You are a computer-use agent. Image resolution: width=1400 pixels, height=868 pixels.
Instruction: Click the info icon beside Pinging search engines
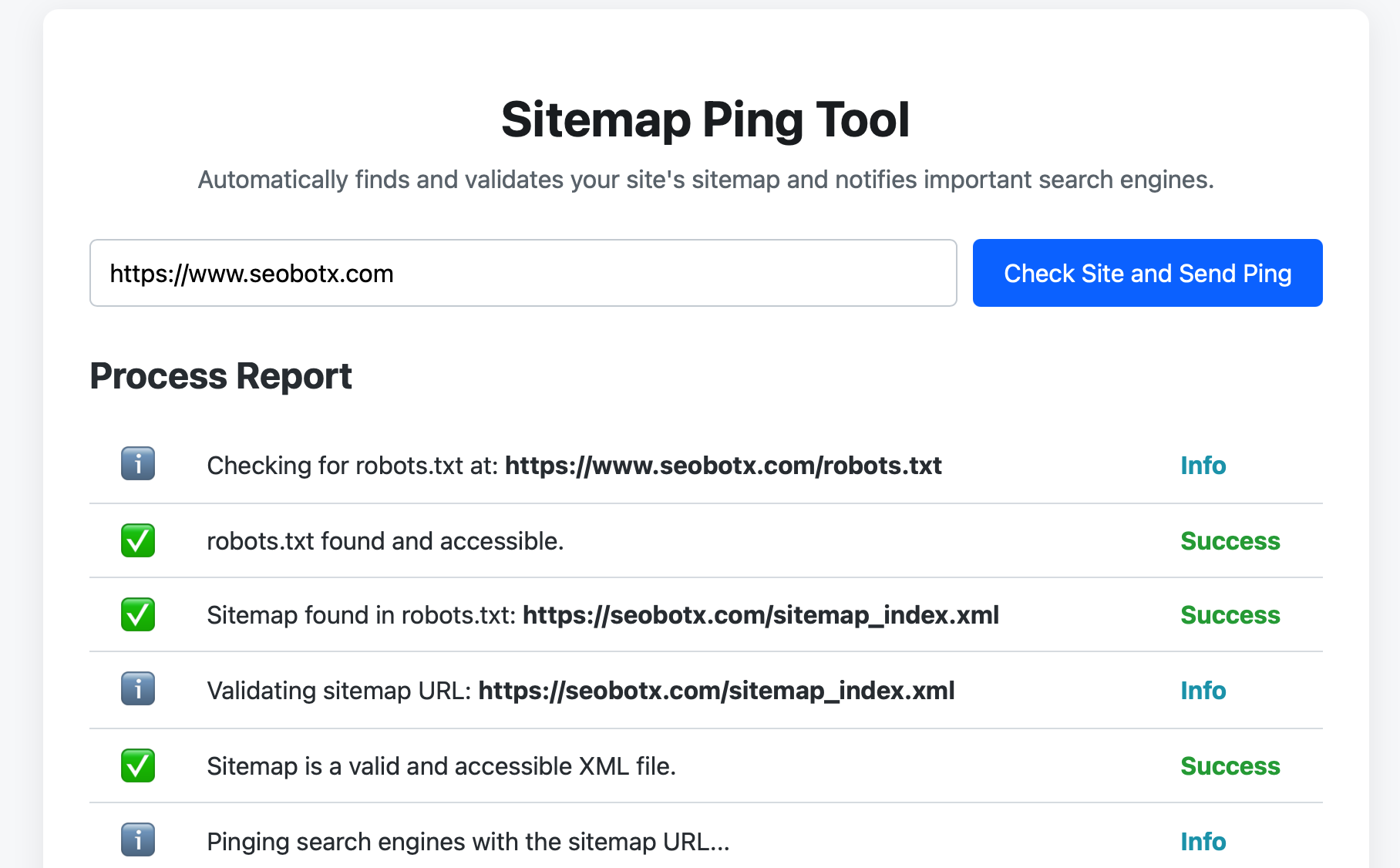[138, 840]
